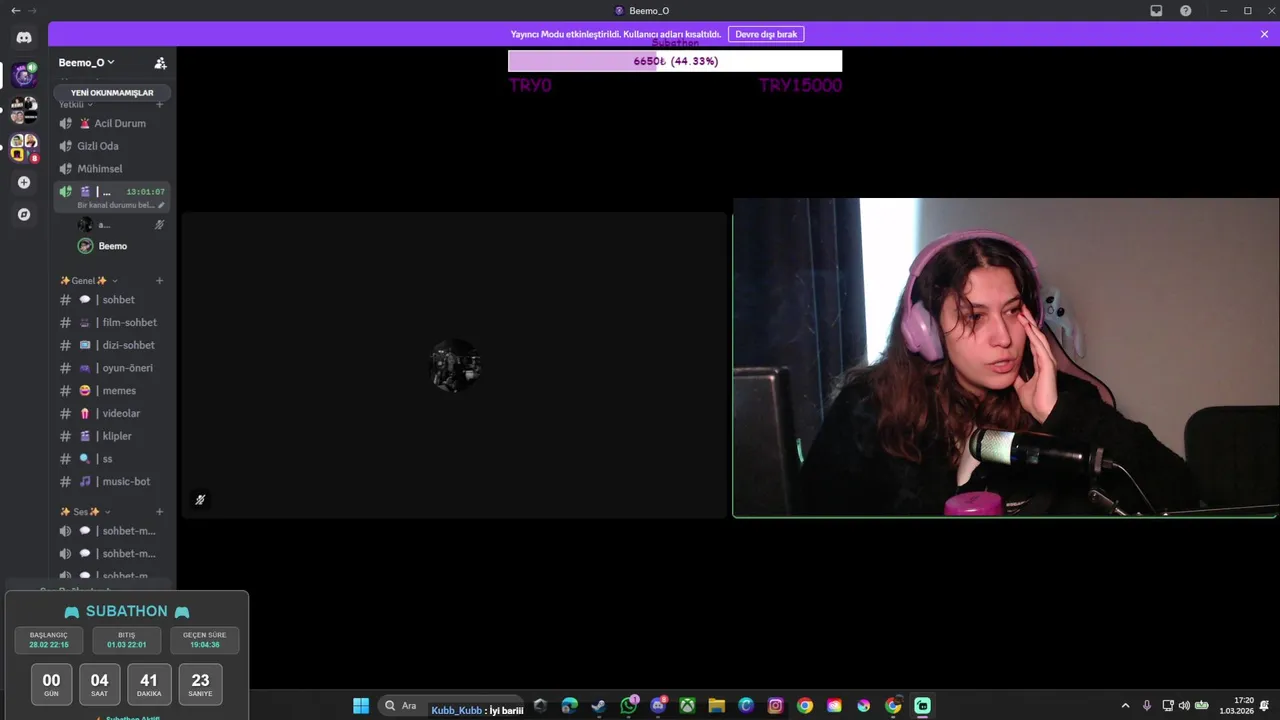Click the webcam video tile of the streamer
Viewport: 1280px width, 720px height.
(x=1005, y=358)
